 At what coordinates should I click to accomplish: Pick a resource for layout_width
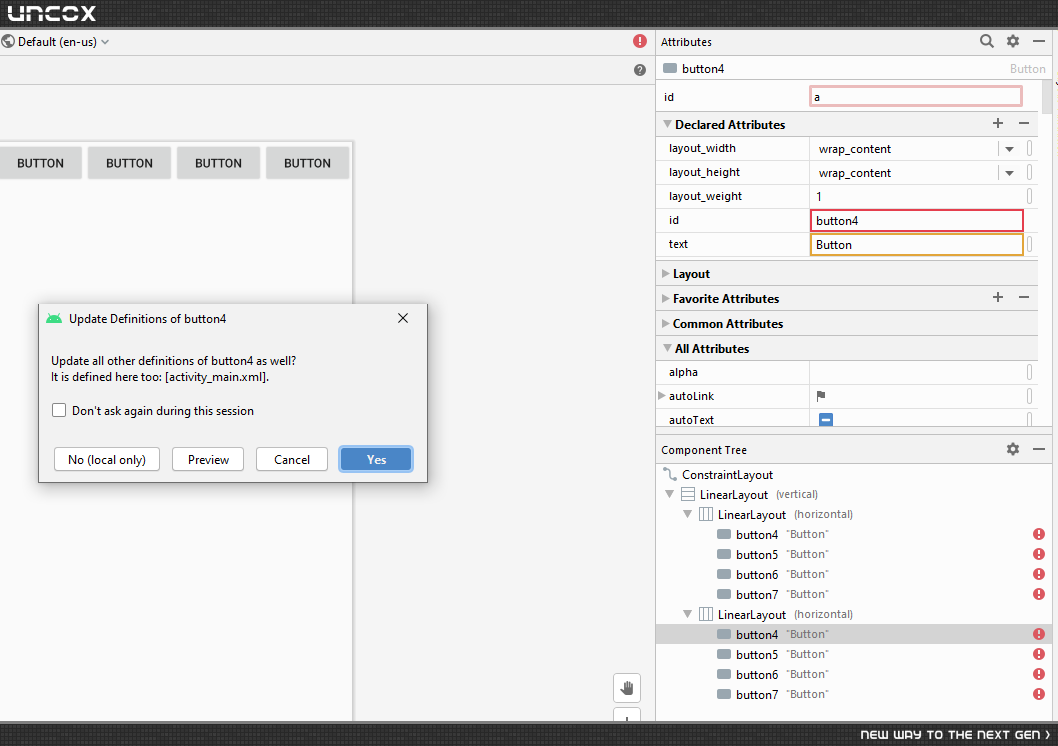tap(1029, 148)
